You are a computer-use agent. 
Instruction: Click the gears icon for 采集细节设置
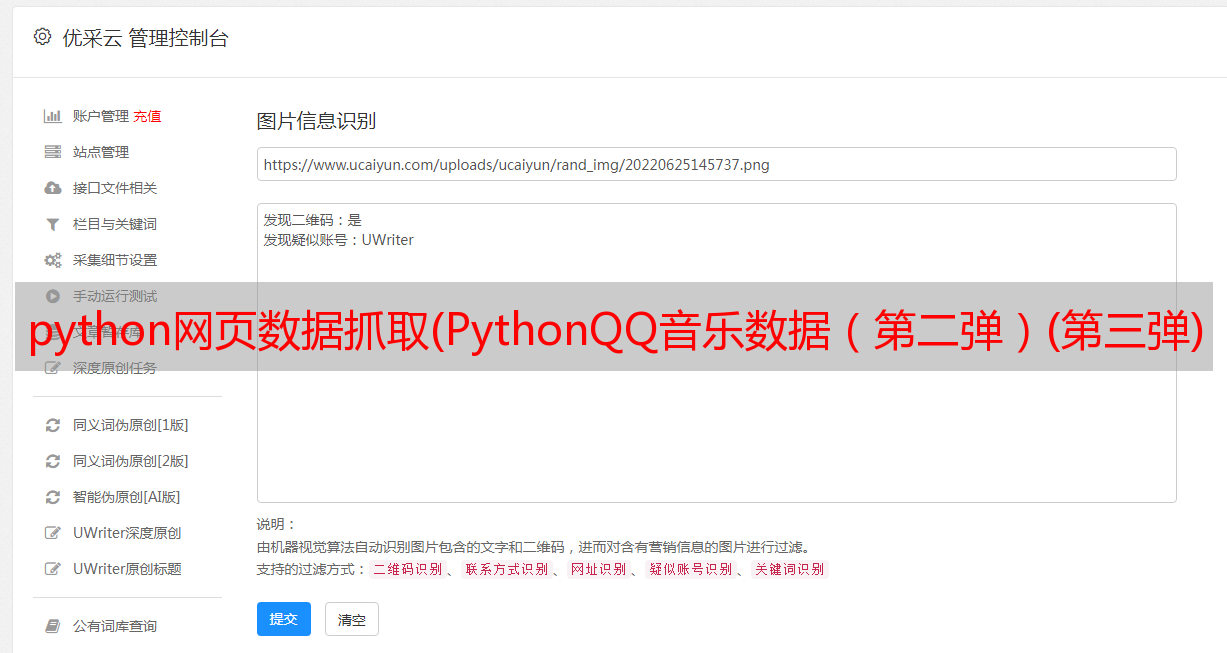click(53, 260)
